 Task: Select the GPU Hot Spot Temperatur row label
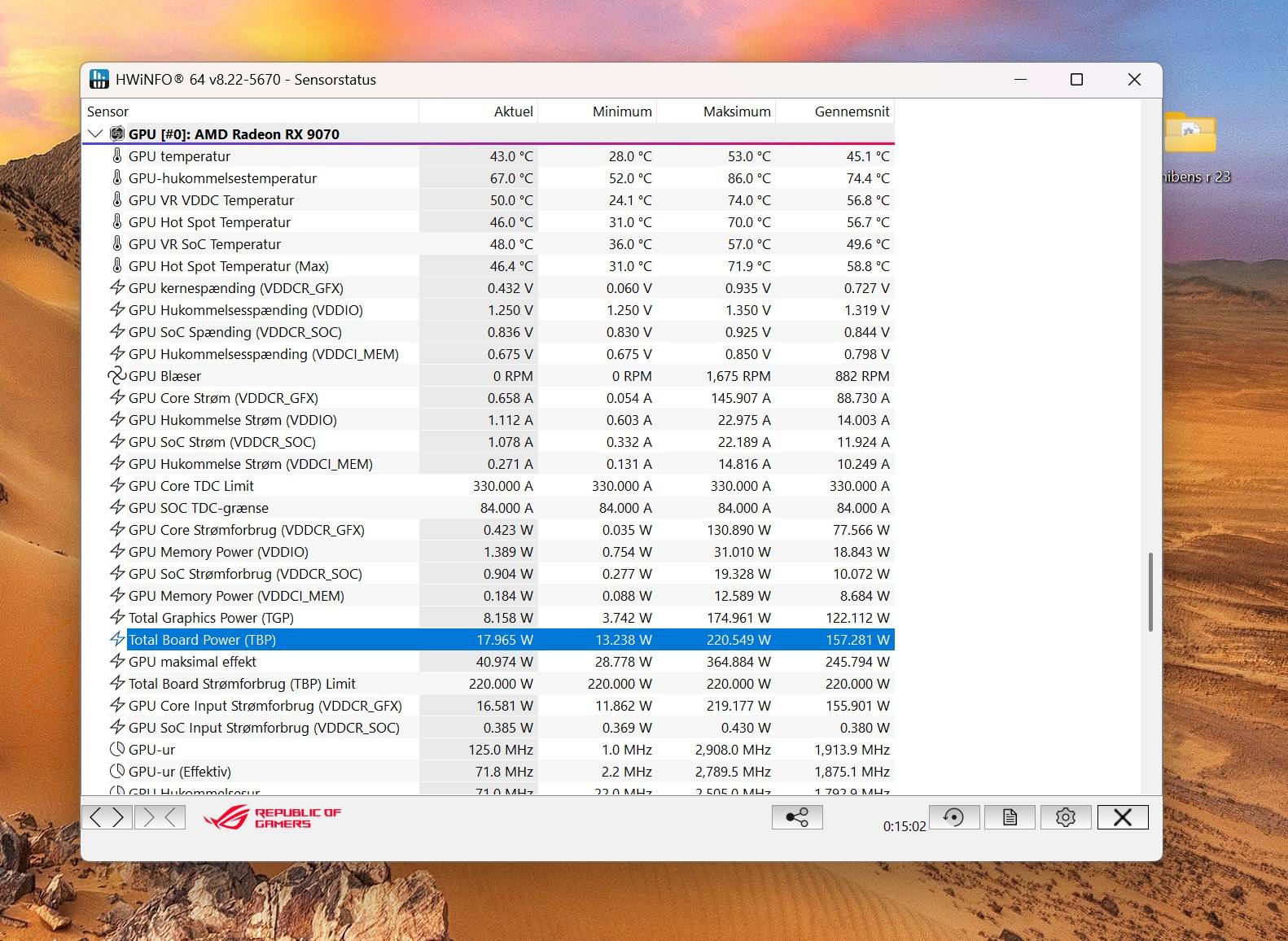click(x=209, y=221)
